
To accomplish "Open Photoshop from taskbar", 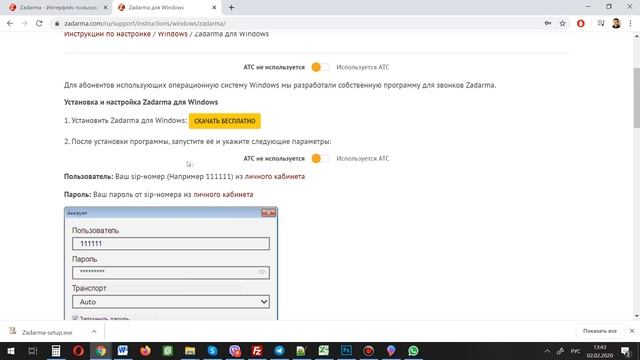I will coord(346,351).
